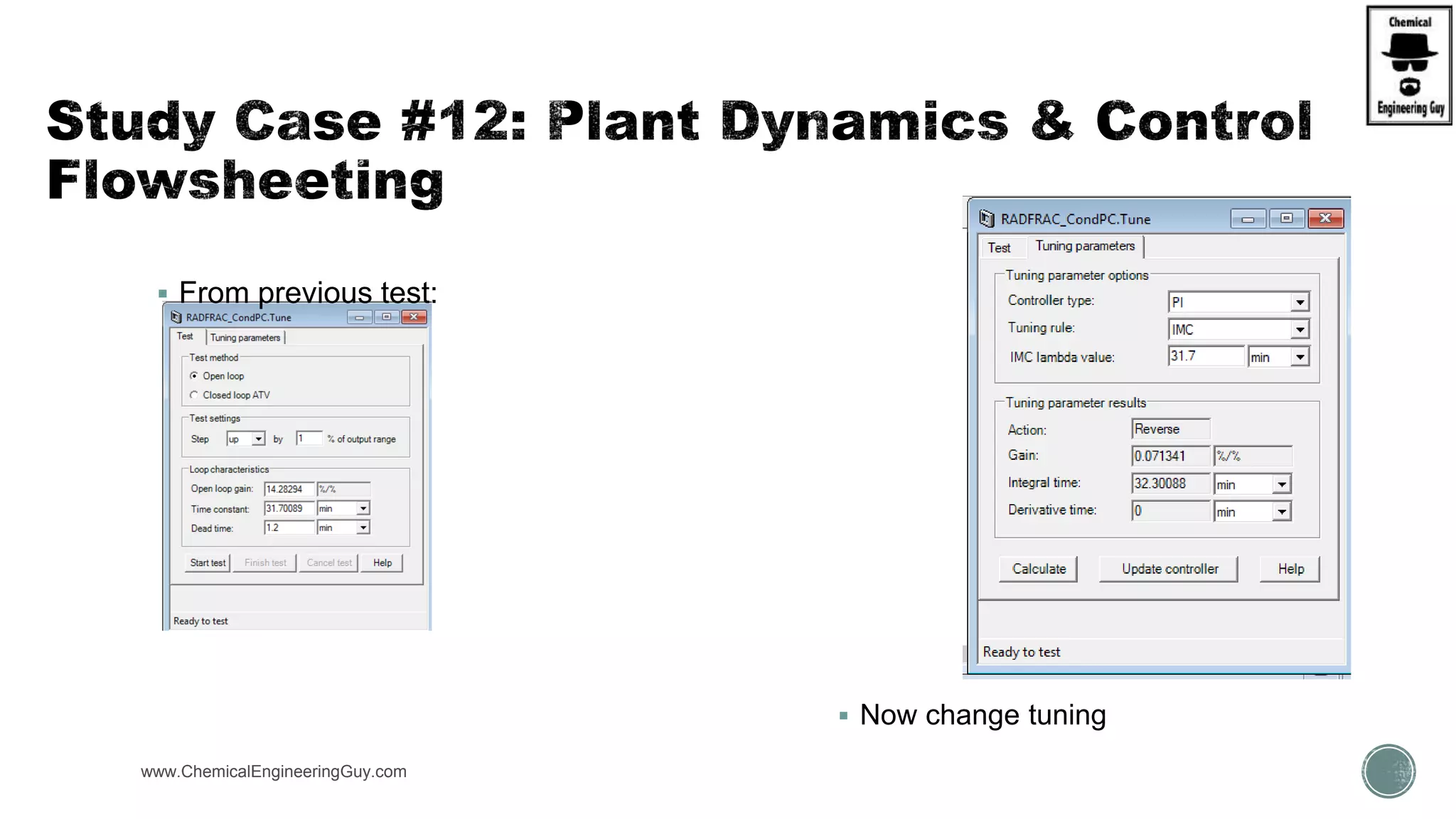Select the Open loop test method

pos(194,375)
